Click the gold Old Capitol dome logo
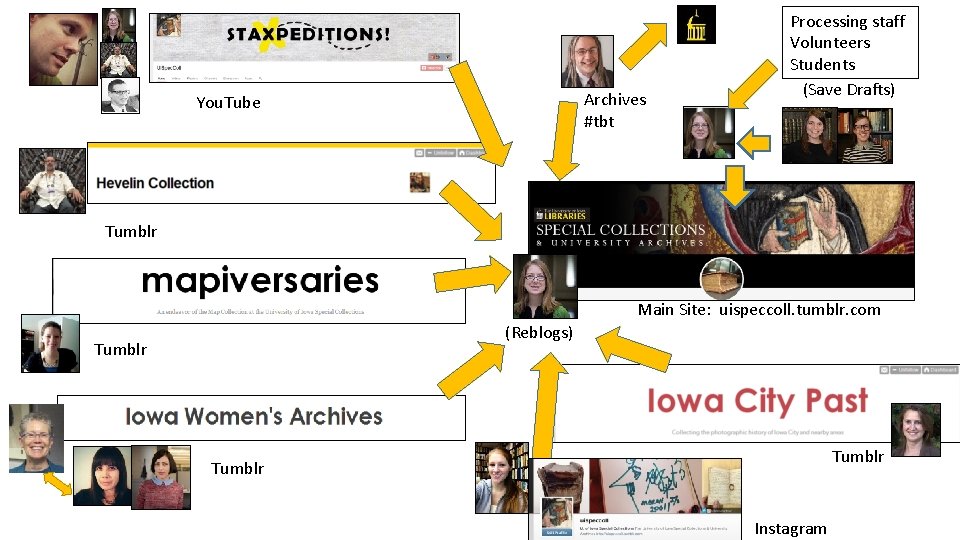 [696, 24]
